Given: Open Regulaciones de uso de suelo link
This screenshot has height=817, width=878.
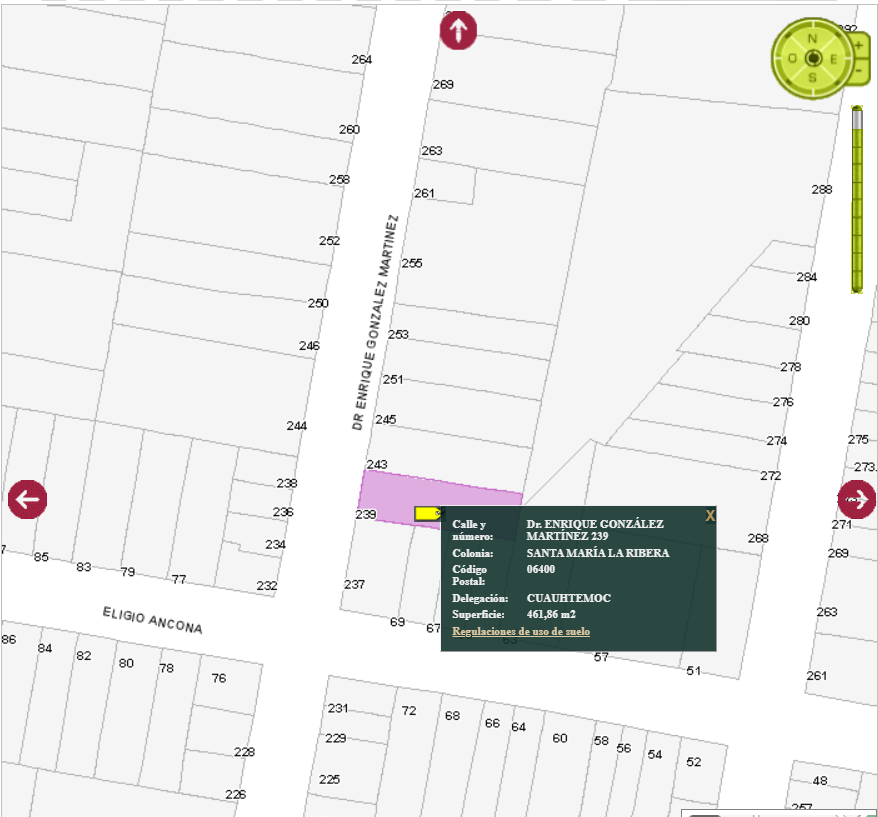Looking at the screenshot, I should 520,632.
